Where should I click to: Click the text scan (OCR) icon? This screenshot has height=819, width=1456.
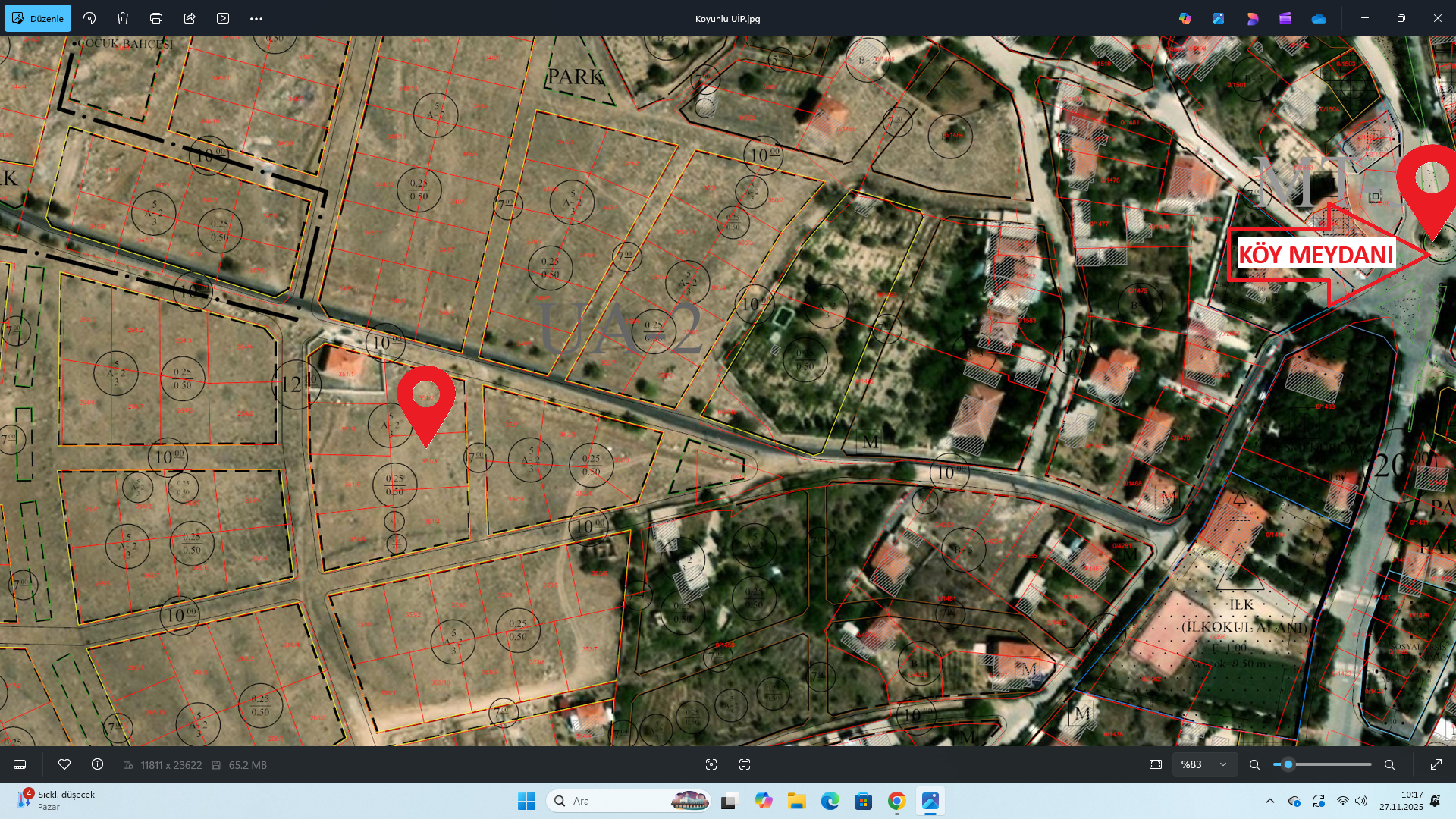(x=745, y=764)
